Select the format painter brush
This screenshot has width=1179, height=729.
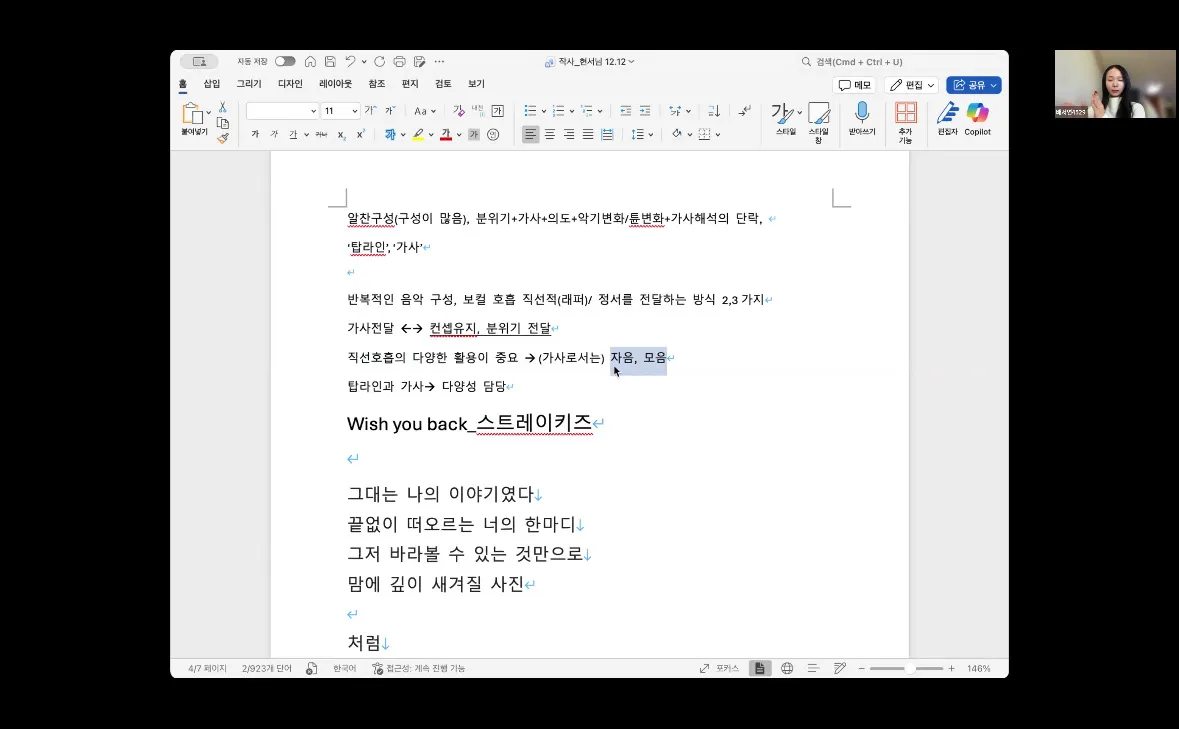pos(223,138)
